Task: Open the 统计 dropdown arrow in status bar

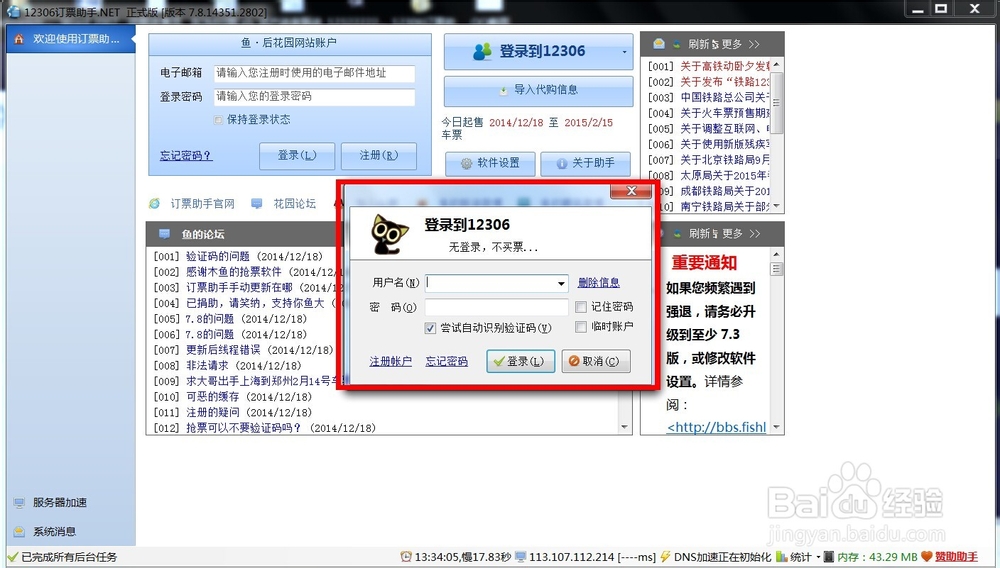Action: tap(818, 557)
